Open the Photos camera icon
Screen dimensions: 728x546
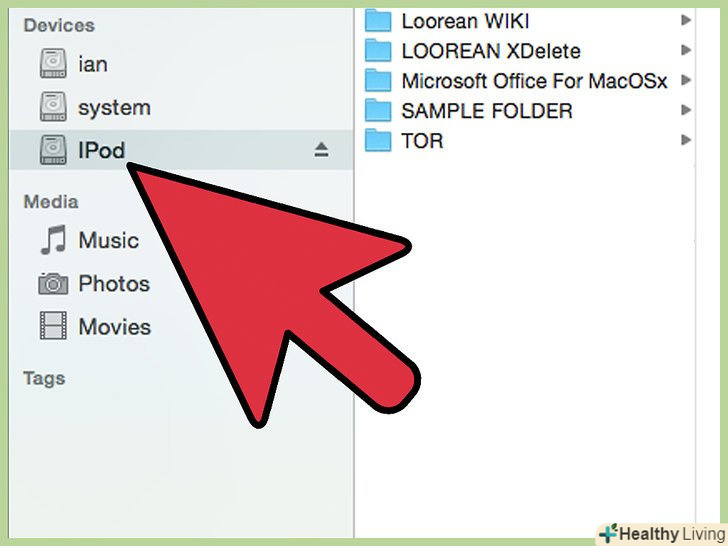tap(53, 283)
